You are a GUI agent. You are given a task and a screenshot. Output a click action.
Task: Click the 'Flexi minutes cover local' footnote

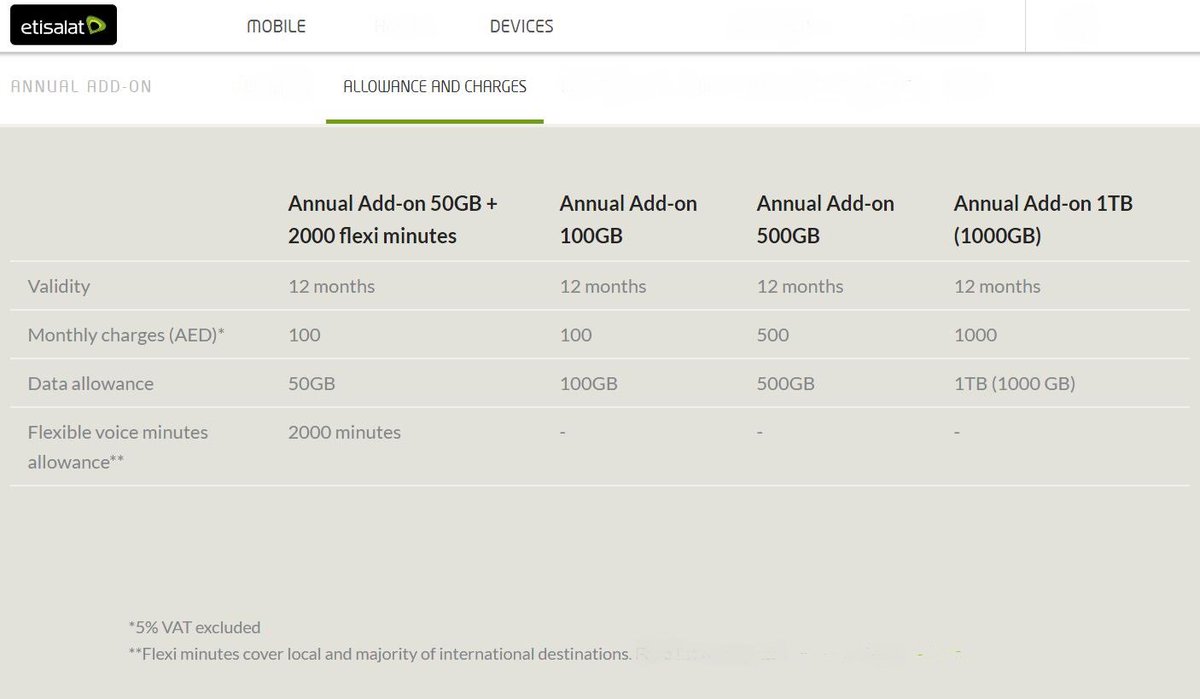tap(380, 653)
